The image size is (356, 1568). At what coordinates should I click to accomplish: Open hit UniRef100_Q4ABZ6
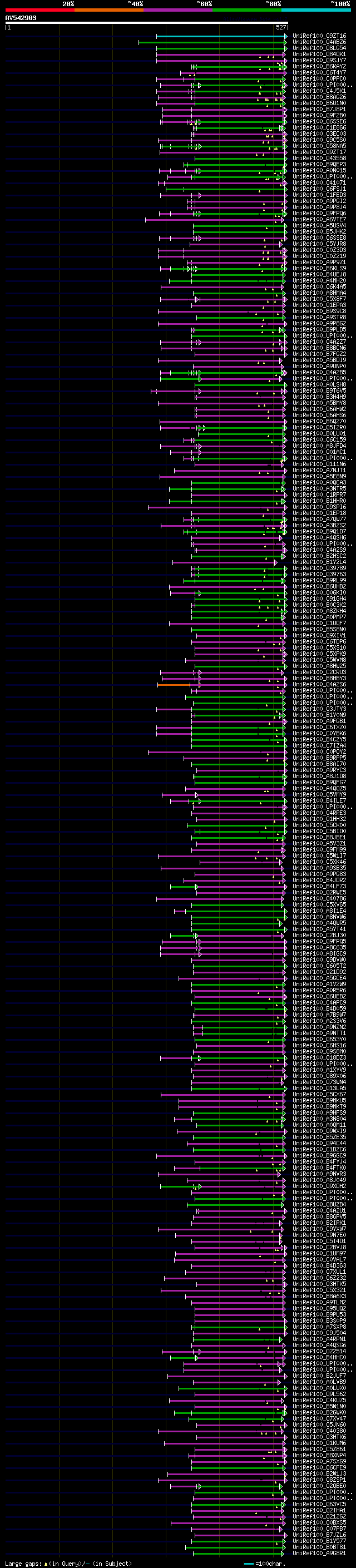click(x=319, y=42)
